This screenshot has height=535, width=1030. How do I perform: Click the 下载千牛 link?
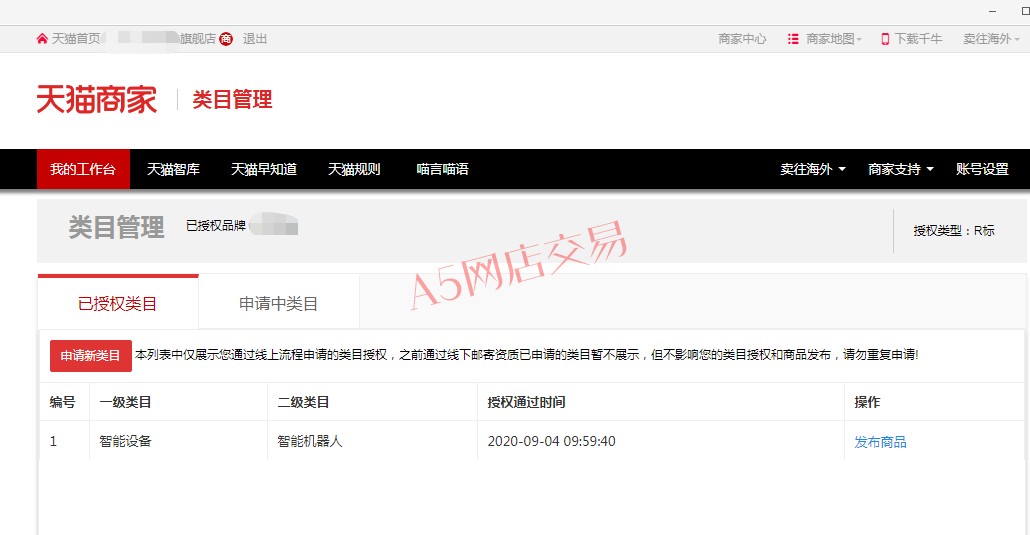(x=918, y=39)
